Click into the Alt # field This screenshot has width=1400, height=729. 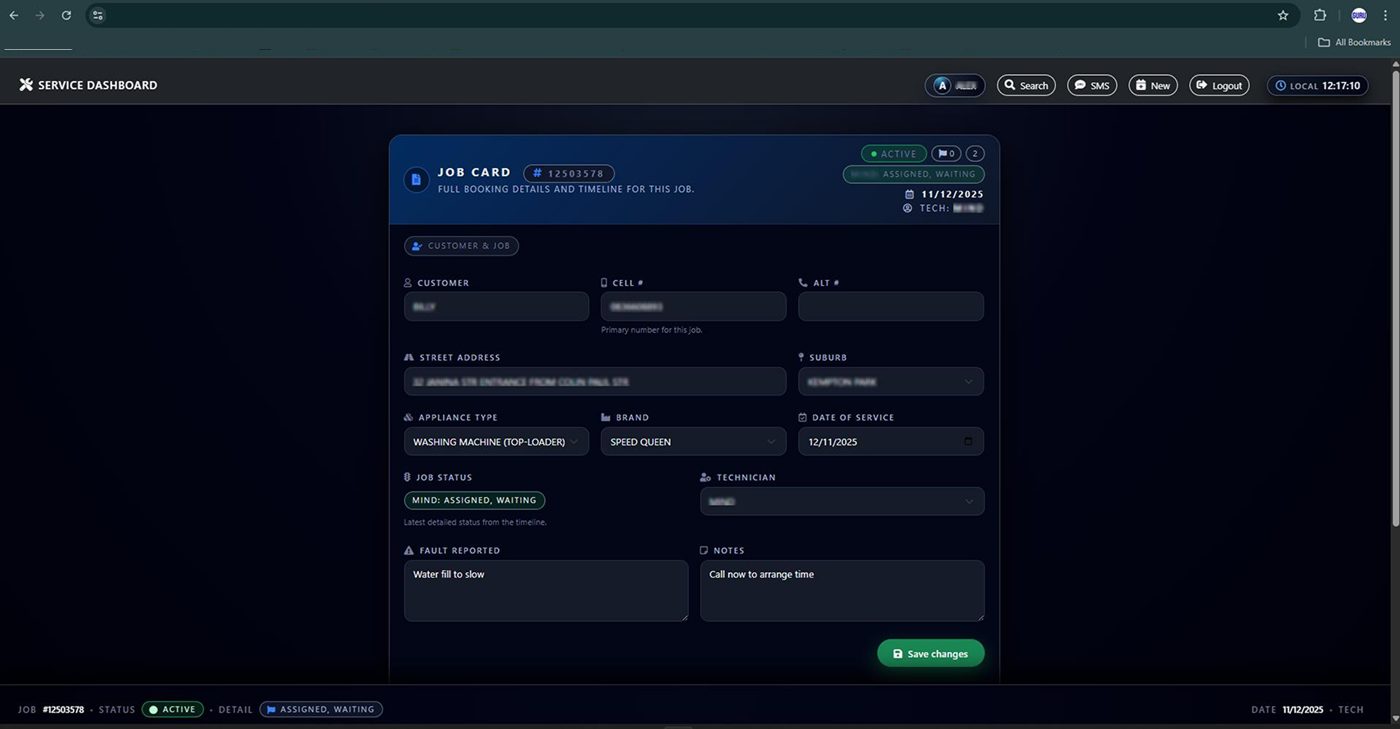pos(890,307)
